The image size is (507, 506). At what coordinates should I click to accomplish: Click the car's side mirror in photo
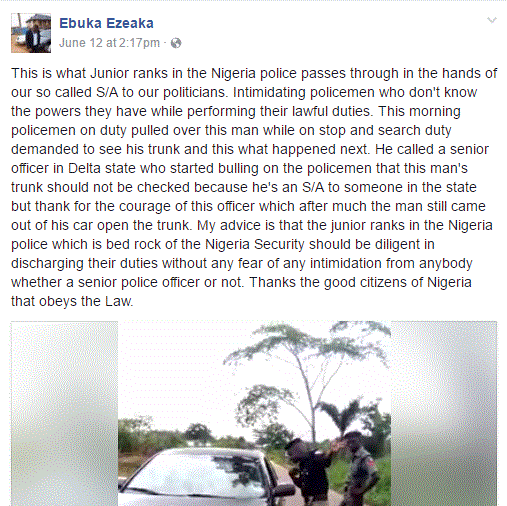[x=283, y=492]
